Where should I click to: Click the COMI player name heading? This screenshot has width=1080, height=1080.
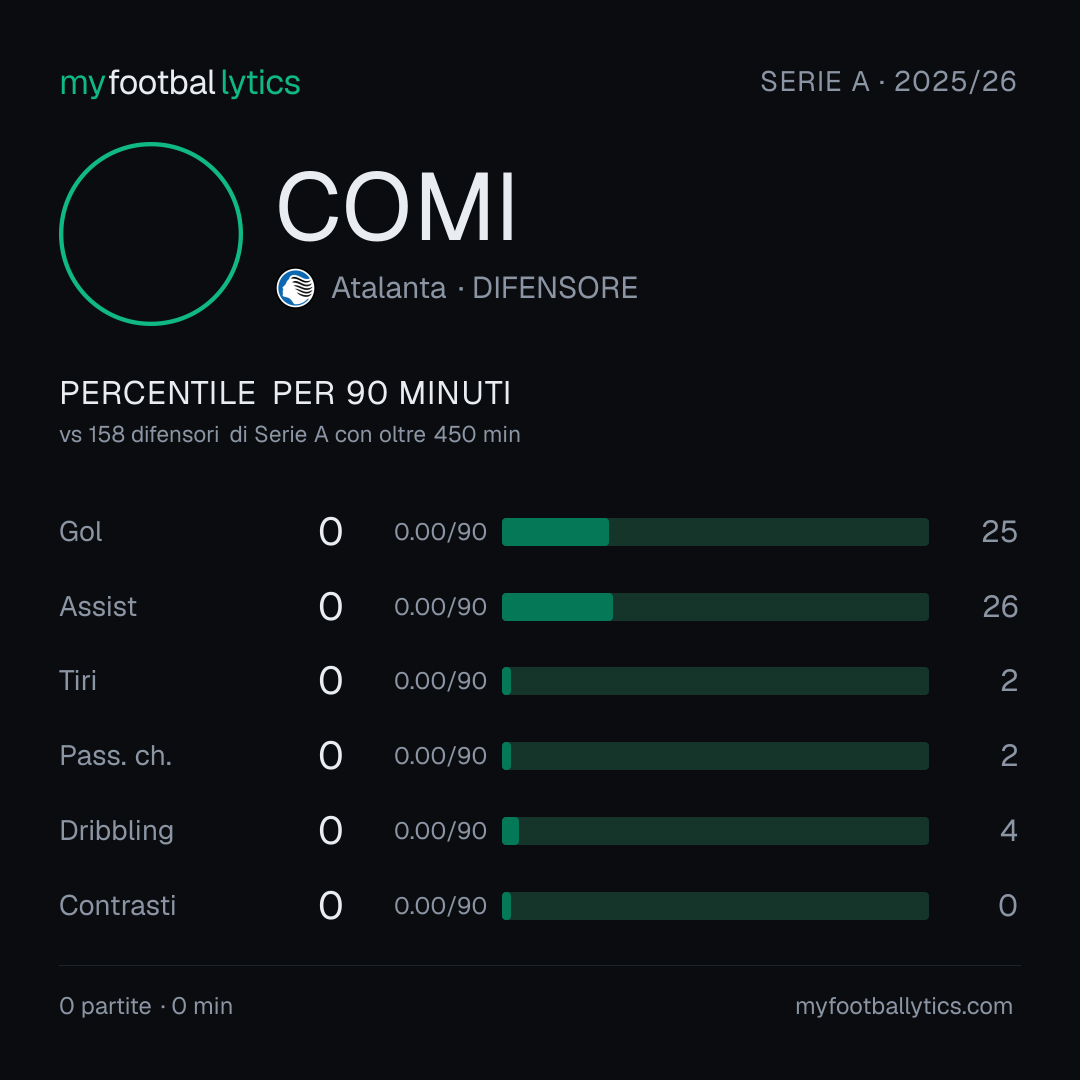396,207
